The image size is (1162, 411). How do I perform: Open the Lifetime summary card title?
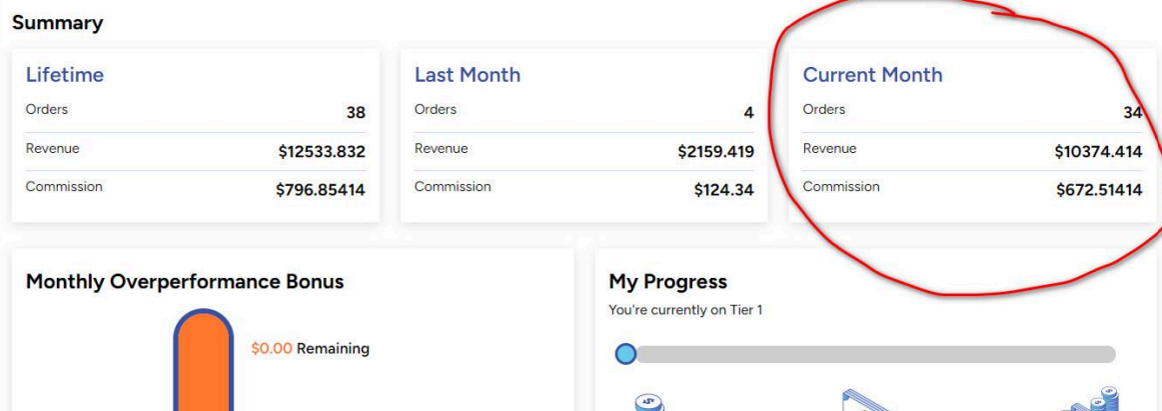click(64, 75)
